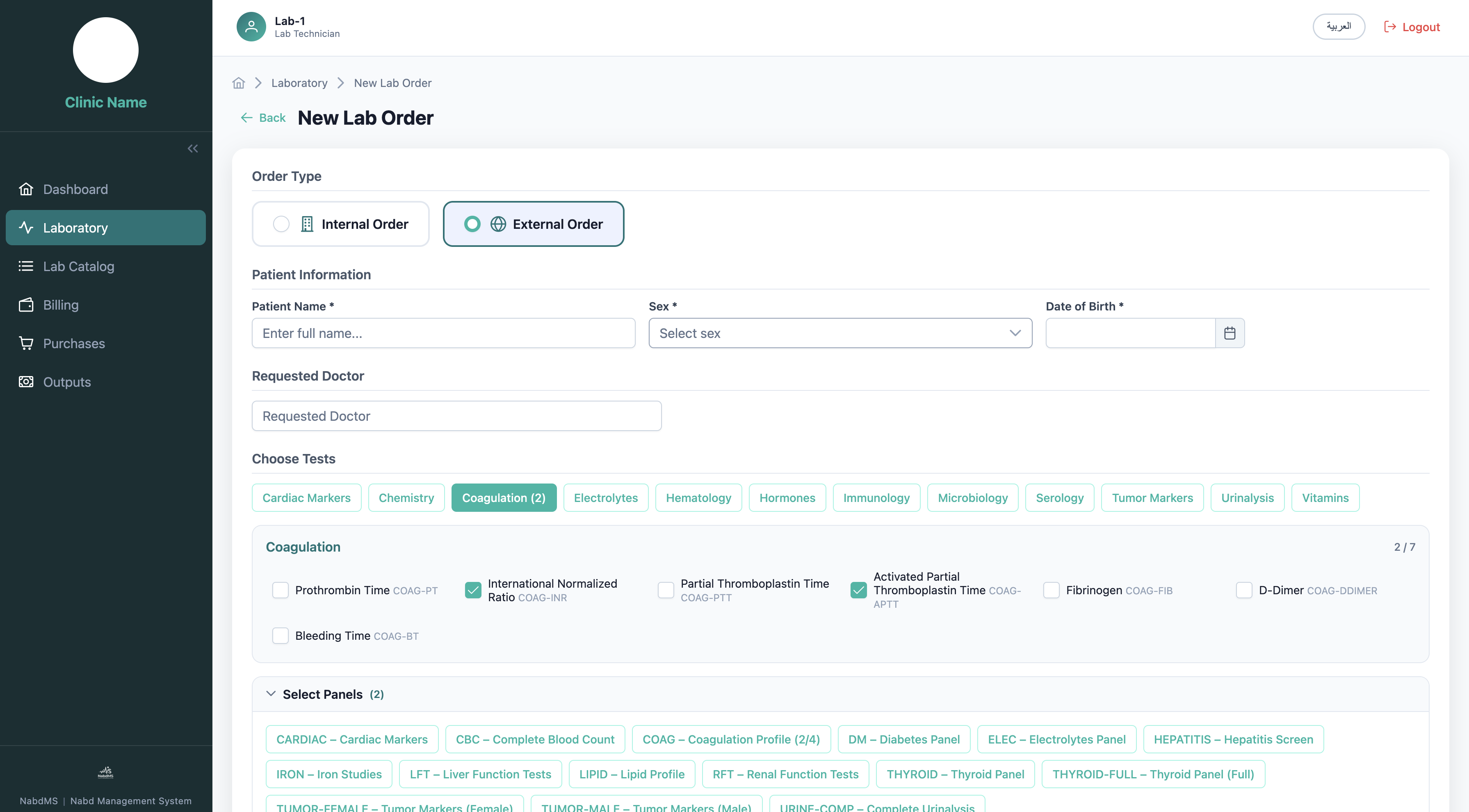Open the Date of Birth calendar icon
This screenshot has width=1469, height=812.
click(1229, 333)
